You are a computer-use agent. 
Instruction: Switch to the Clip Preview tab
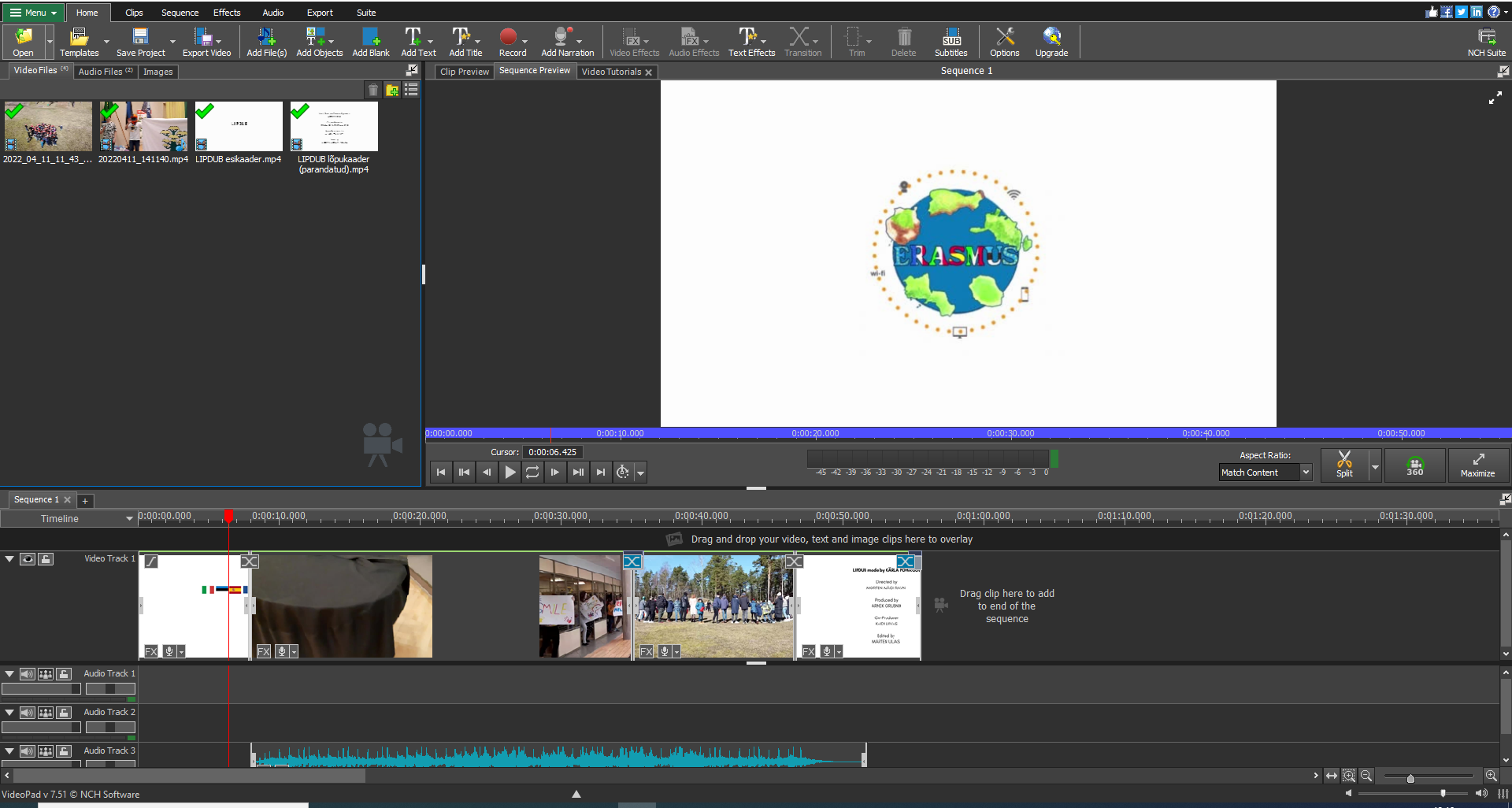(464, 72)
